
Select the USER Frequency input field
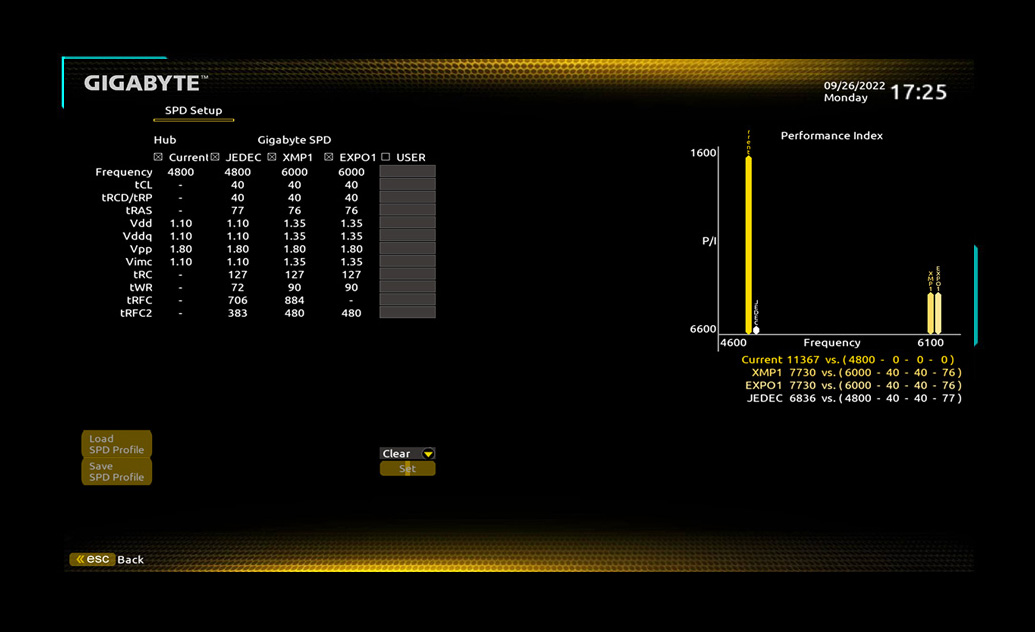click(x=407, y=172)
